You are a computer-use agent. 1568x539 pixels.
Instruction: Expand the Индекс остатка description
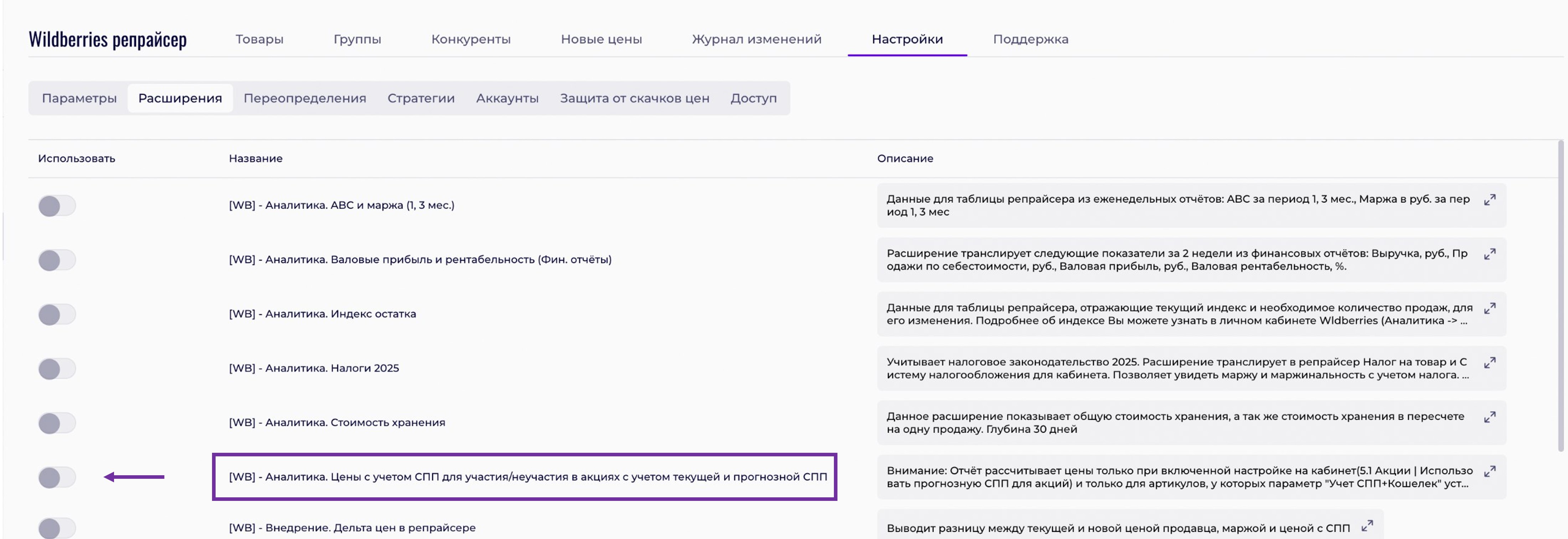1489,309
